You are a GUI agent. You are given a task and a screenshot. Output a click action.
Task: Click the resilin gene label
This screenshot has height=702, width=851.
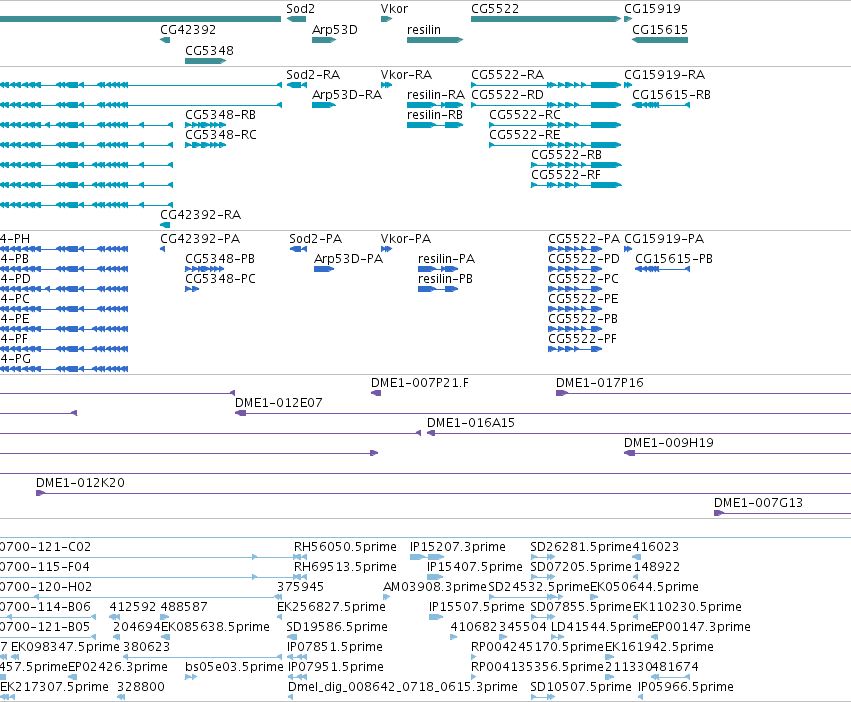pos(424,30)
